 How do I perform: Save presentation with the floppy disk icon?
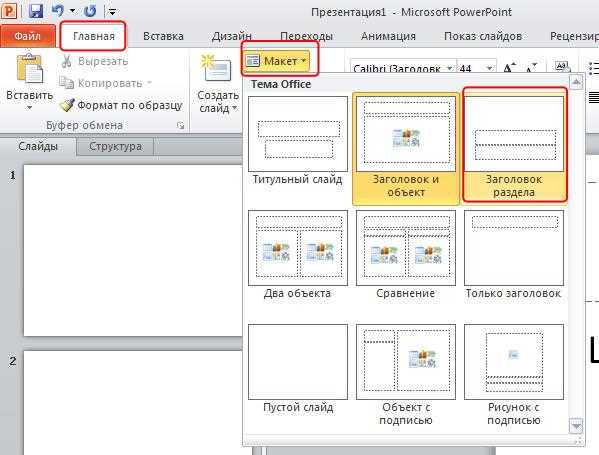click(36, 11)
